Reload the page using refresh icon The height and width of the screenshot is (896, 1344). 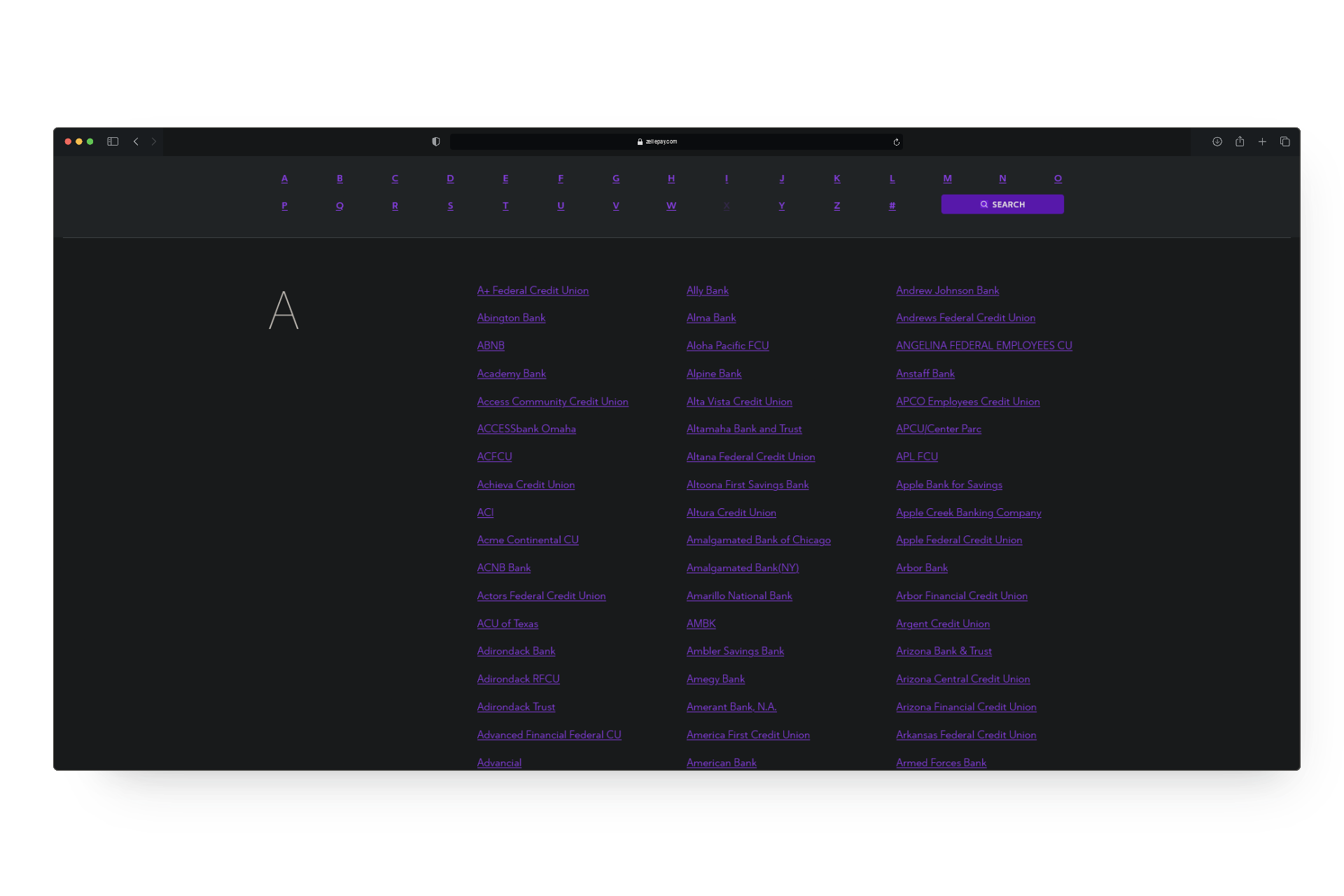[896, 142]
